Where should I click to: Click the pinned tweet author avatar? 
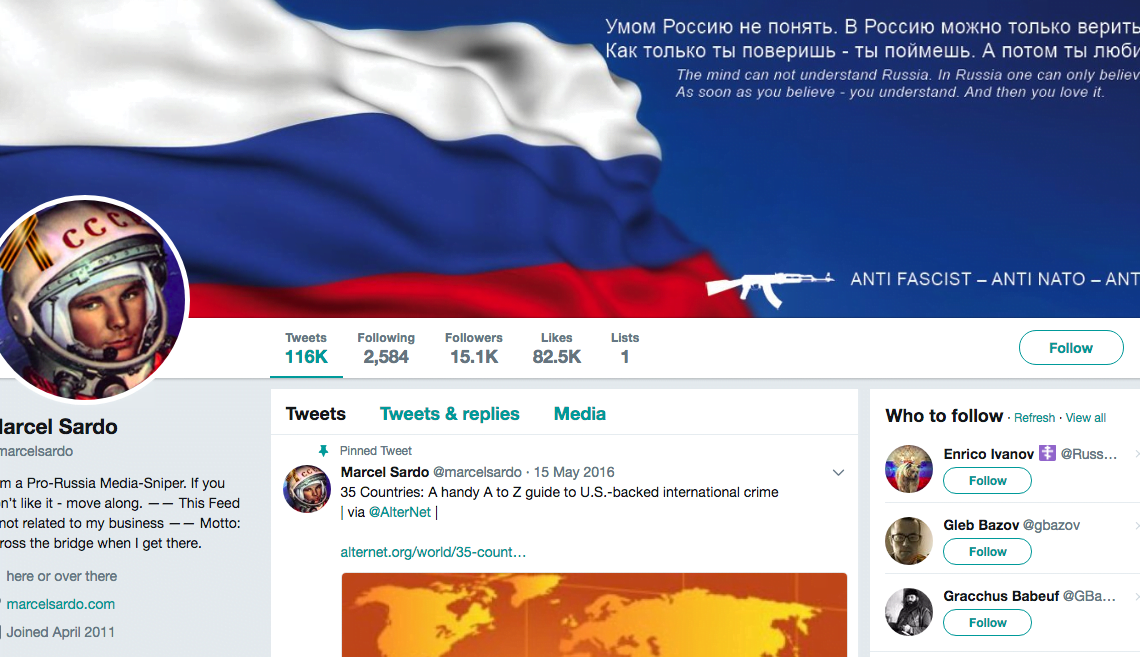tap(307, 488)
